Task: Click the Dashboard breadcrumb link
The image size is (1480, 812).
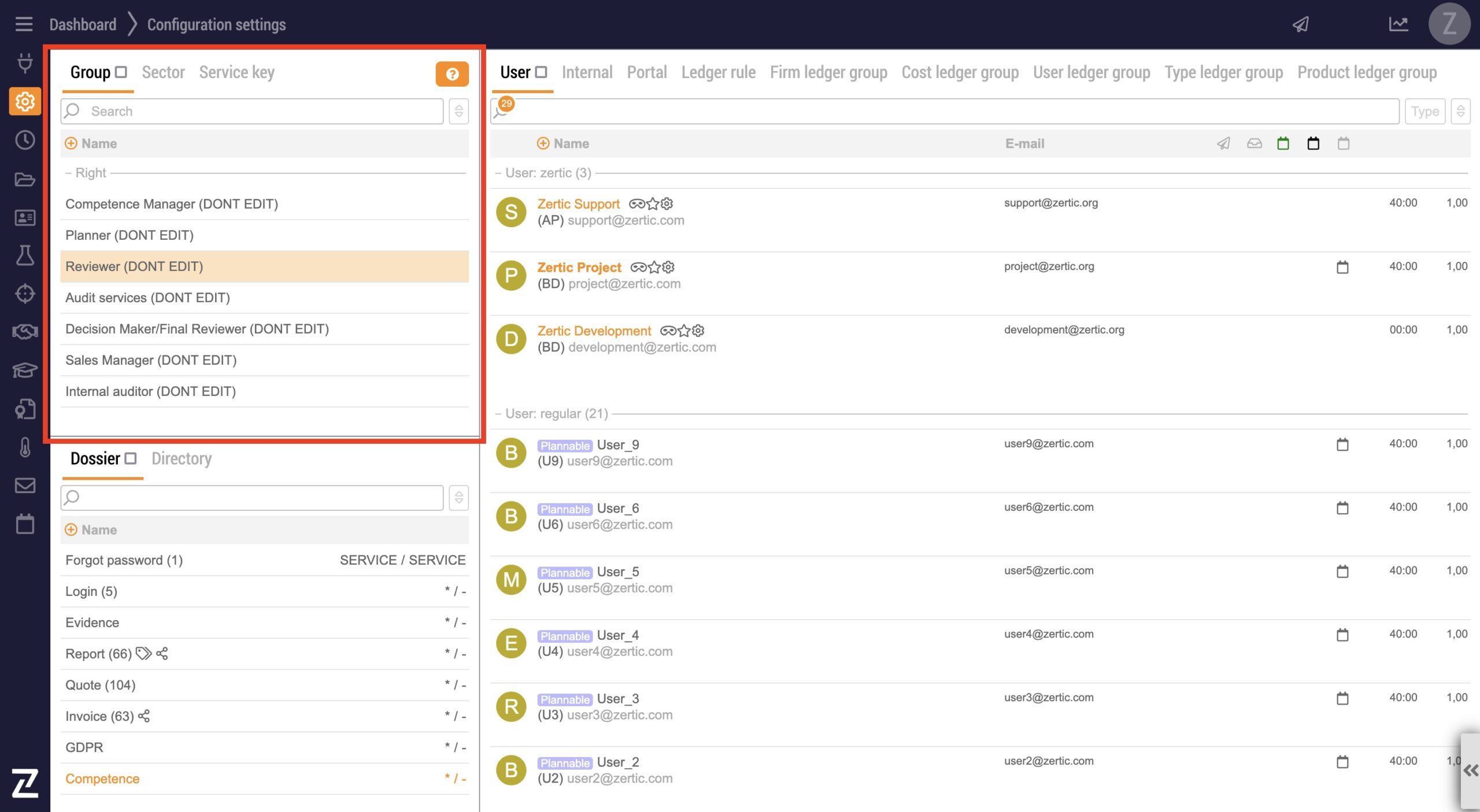Action: pyautogui.click(x=83, y=24)
